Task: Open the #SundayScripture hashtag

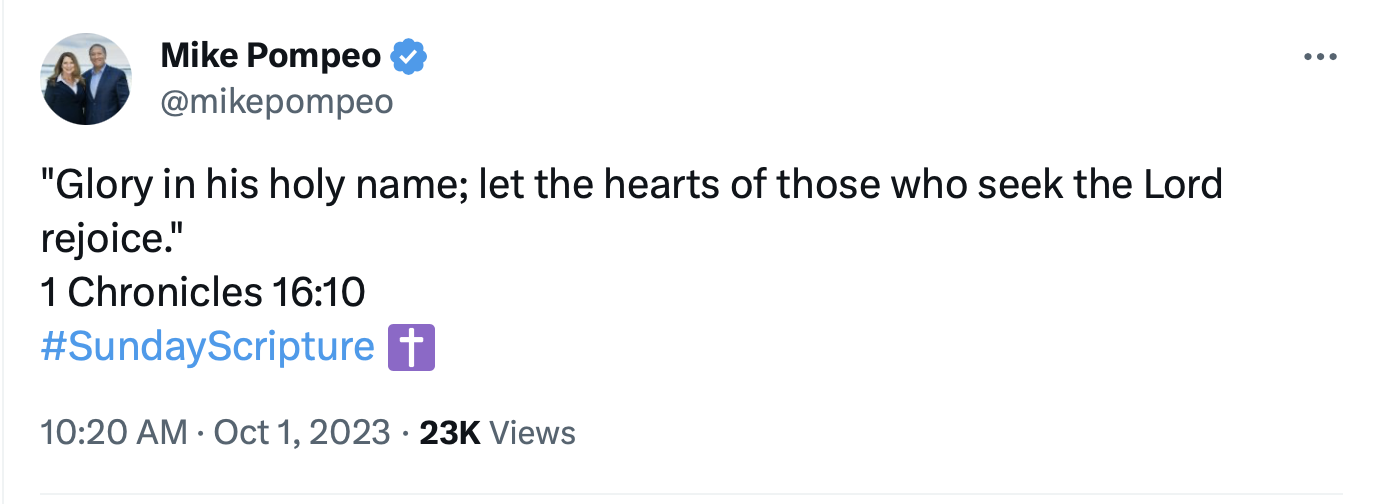Action: (207, 347)
